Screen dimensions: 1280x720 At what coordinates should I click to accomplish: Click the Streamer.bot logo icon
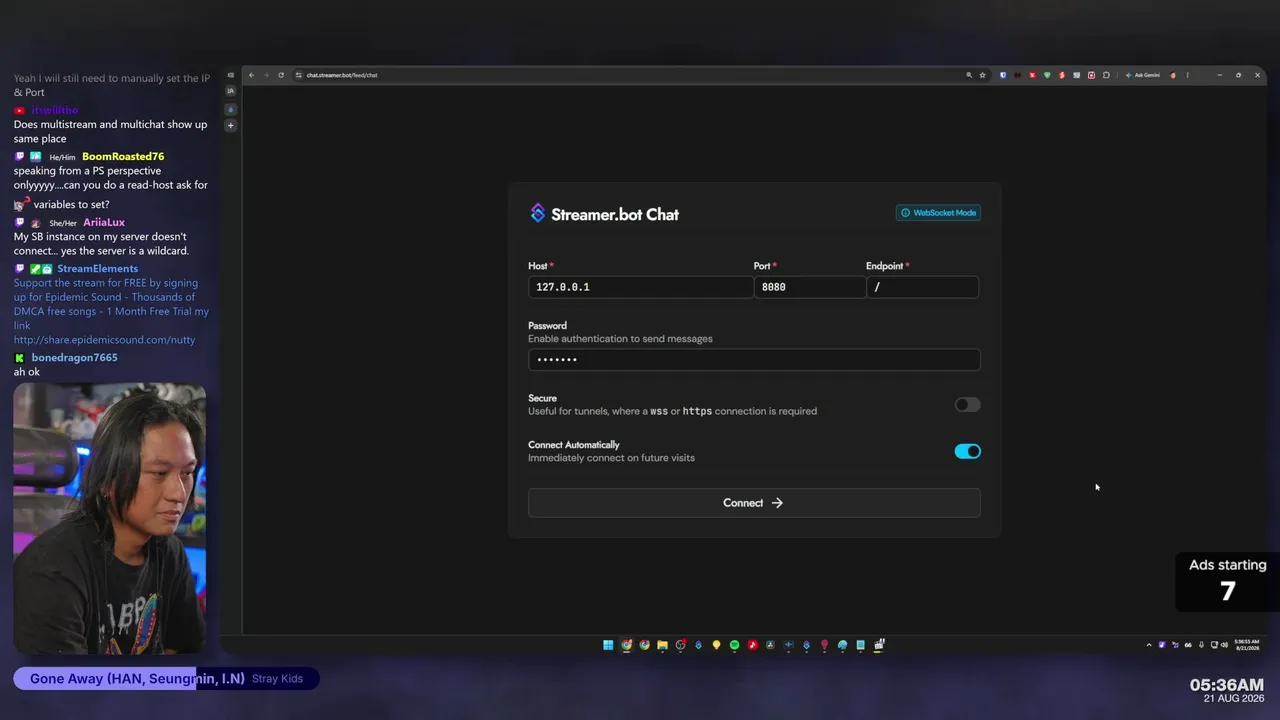(538, 213)
